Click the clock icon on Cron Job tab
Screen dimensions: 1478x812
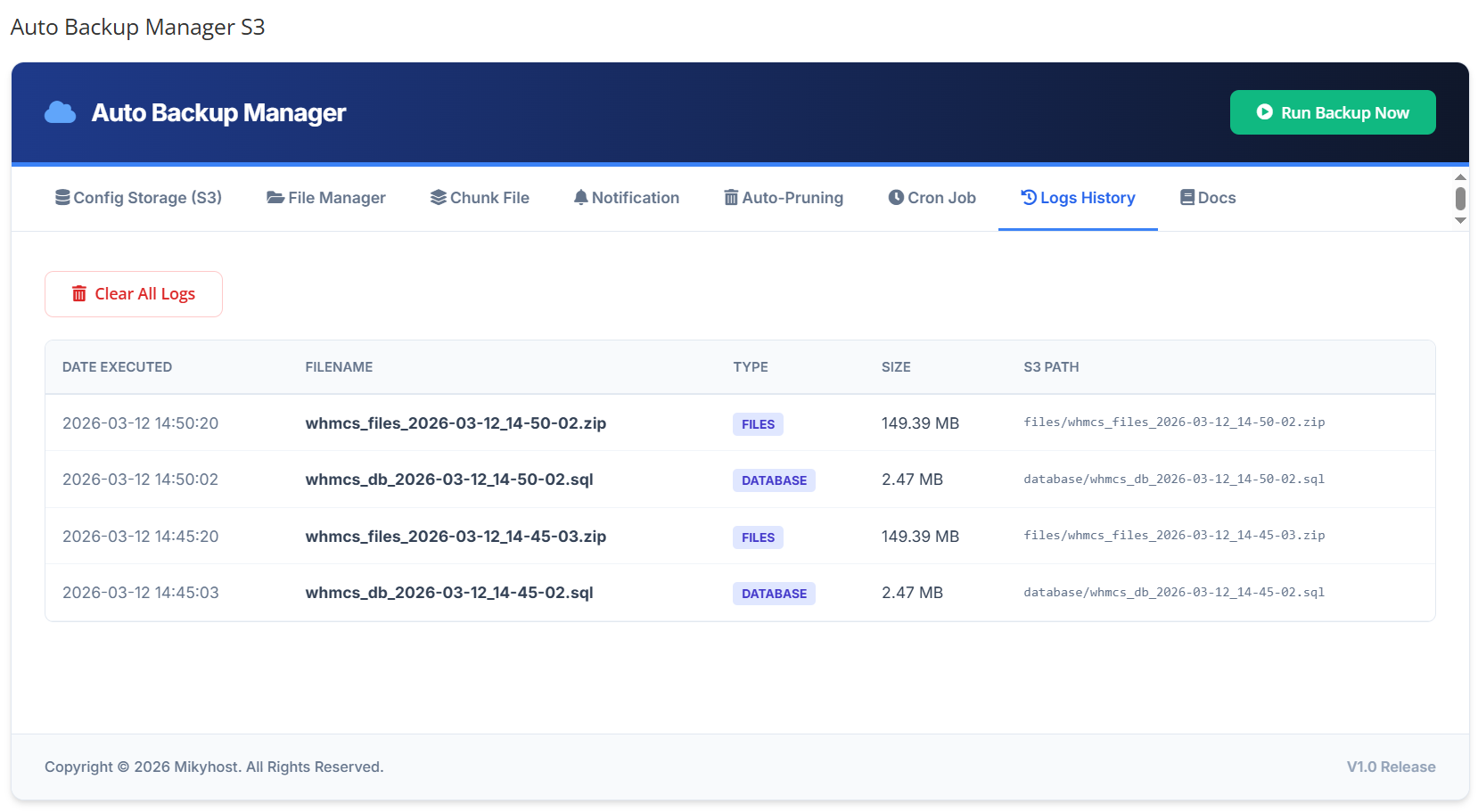896,197
